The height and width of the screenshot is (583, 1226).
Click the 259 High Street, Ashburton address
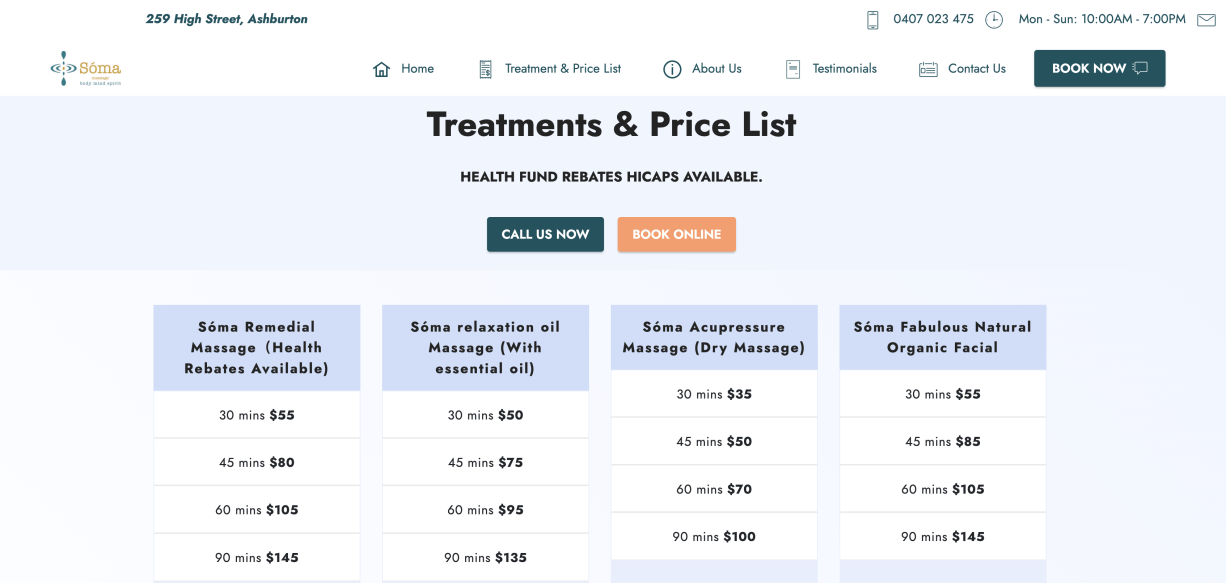pos(227,19)
